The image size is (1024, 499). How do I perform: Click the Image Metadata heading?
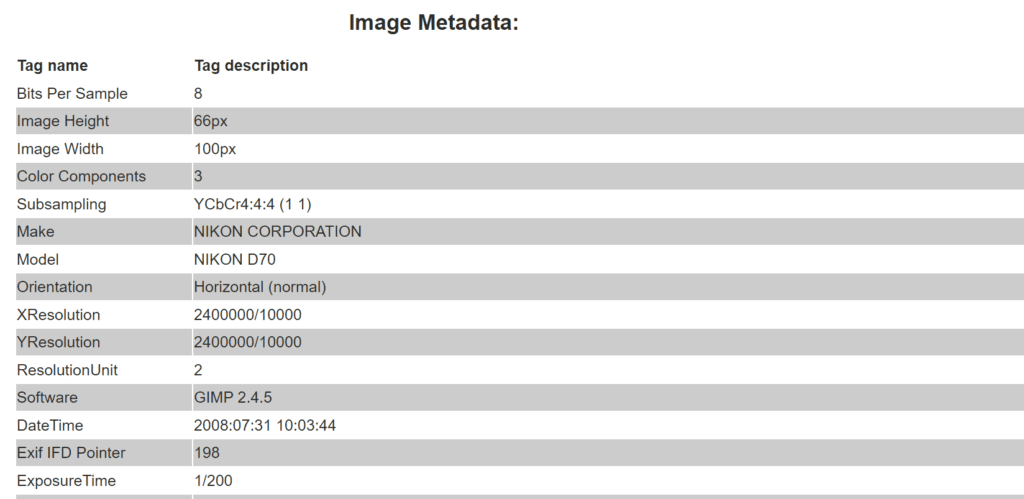point(434,23)
